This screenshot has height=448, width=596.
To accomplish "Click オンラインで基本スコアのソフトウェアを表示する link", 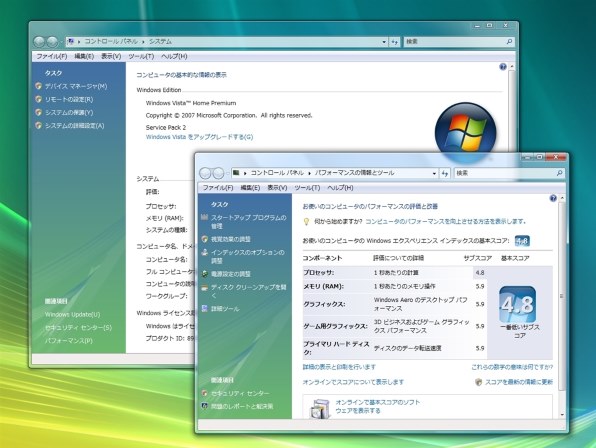I will click(x=377, y=406).
